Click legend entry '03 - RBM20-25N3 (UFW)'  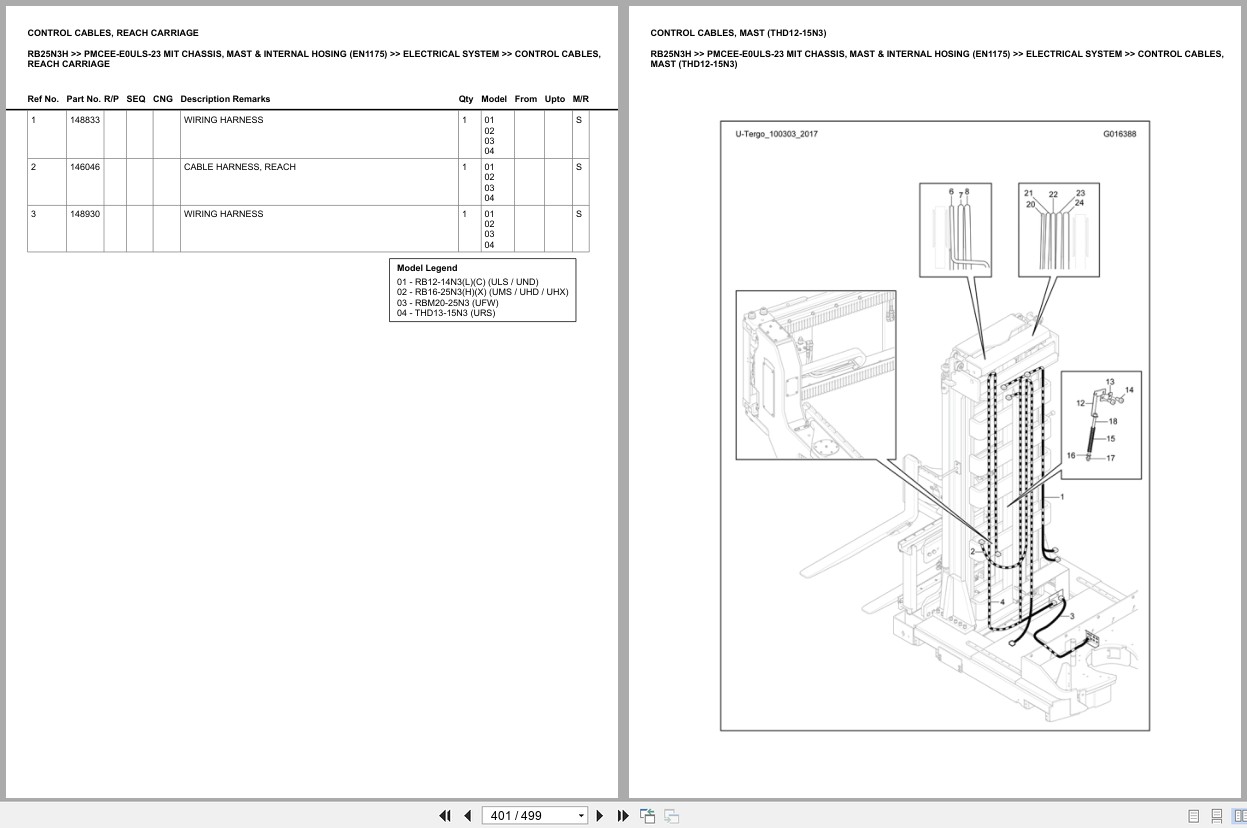pos(447,303)
